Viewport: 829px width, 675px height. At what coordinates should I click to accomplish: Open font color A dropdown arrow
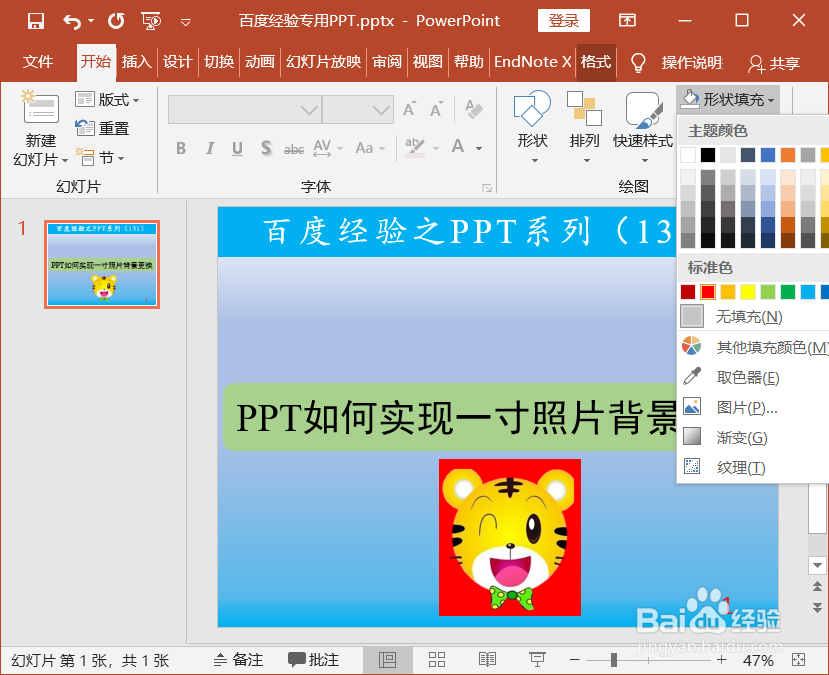[479, 149]
